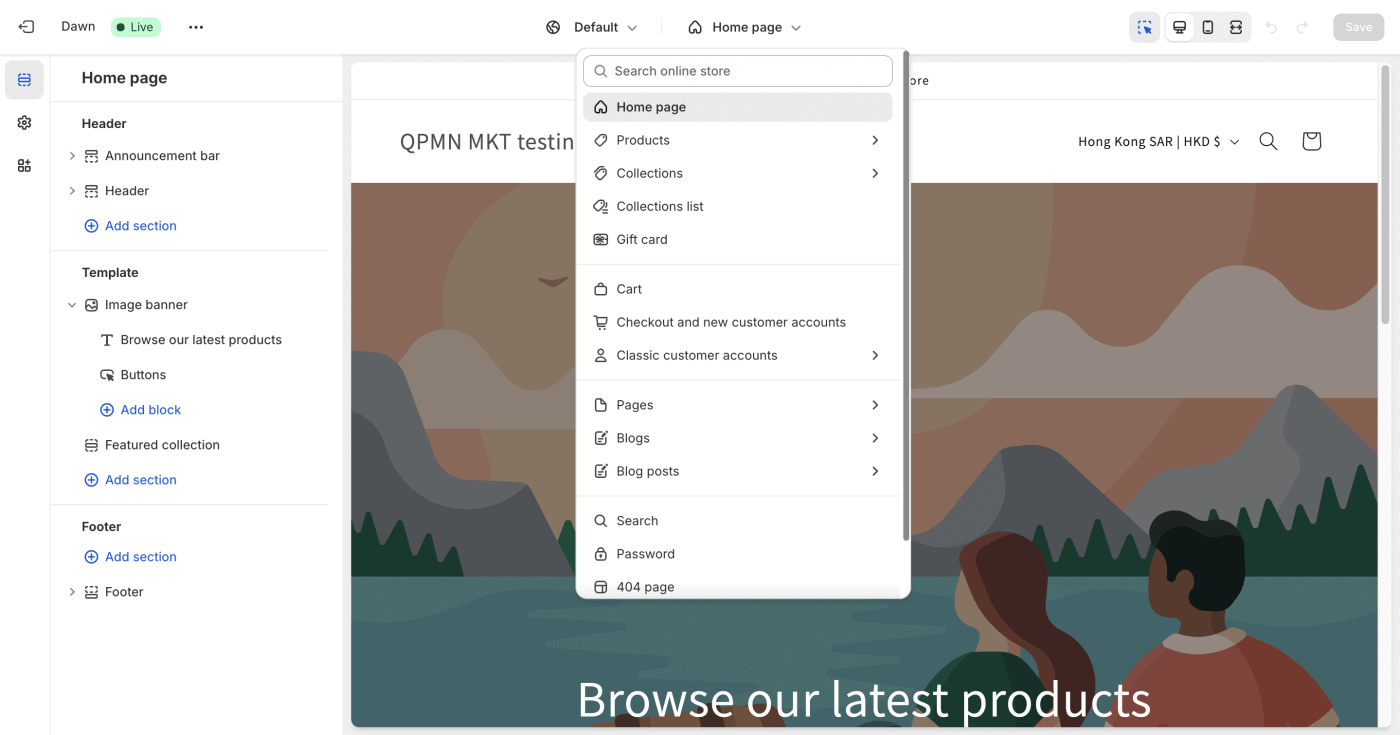The image size is (1400, 735).
Task: Click the template dropdown list scrollbar
Action: coord(906,300)
